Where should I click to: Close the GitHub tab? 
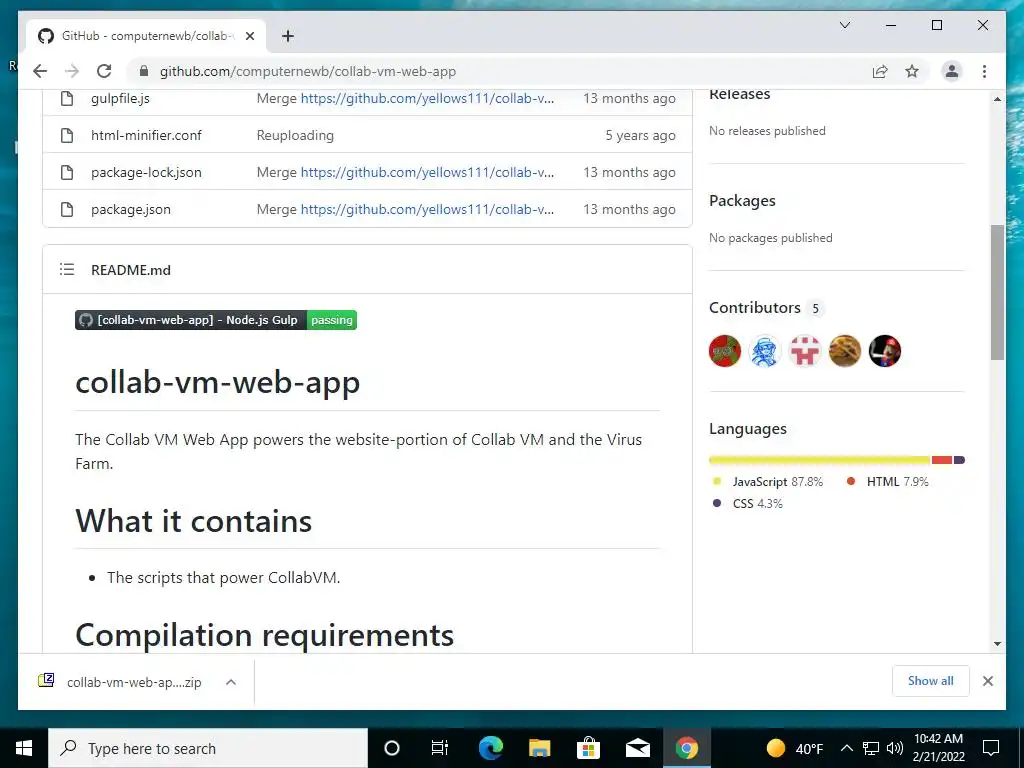tap(249, 36)
